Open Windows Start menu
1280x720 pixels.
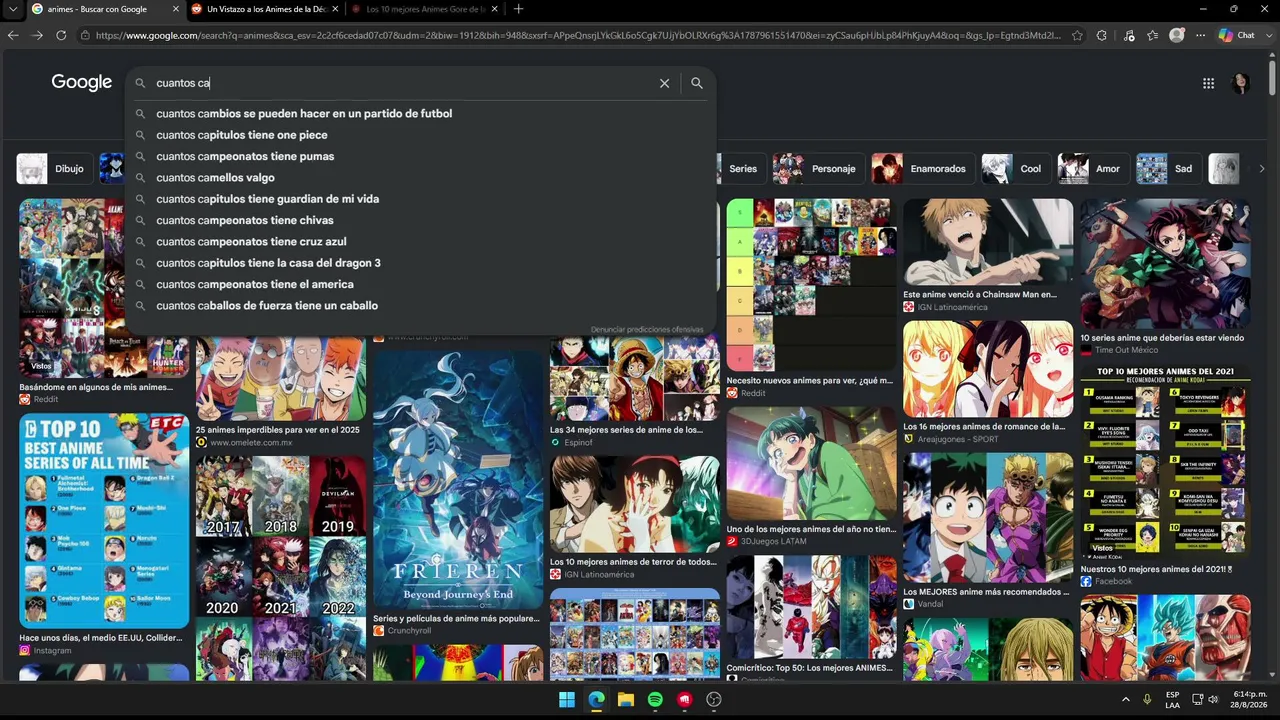[567, 699]
